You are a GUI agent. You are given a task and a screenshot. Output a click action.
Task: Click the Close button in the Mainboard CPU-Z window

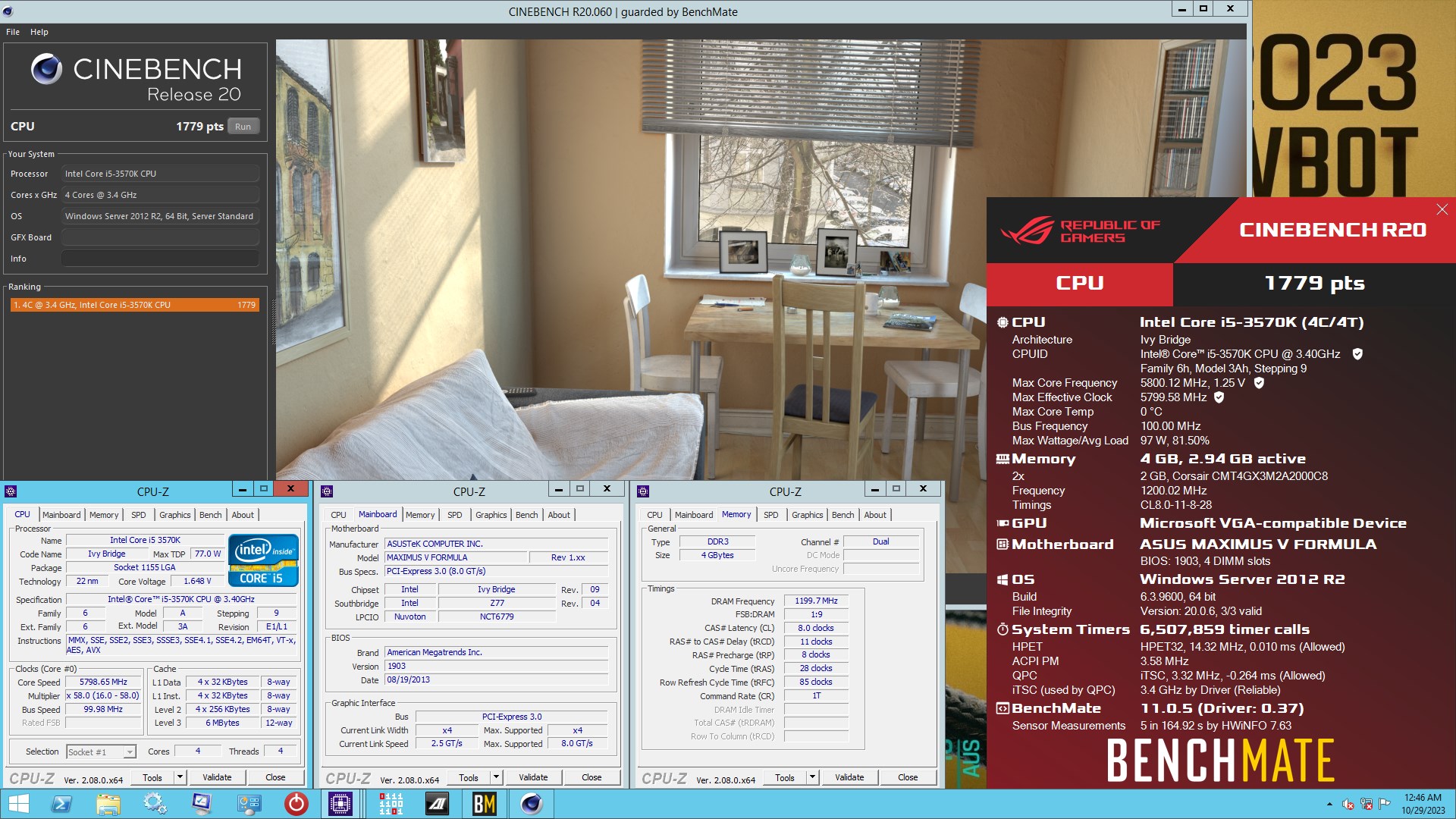[x=591, y=777]
